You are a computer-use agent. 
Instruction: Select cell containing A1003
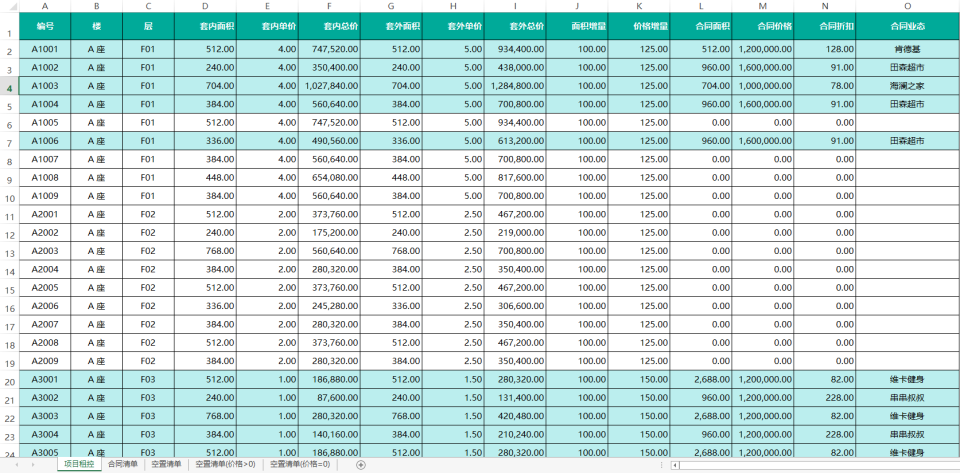tap(45, 86)
